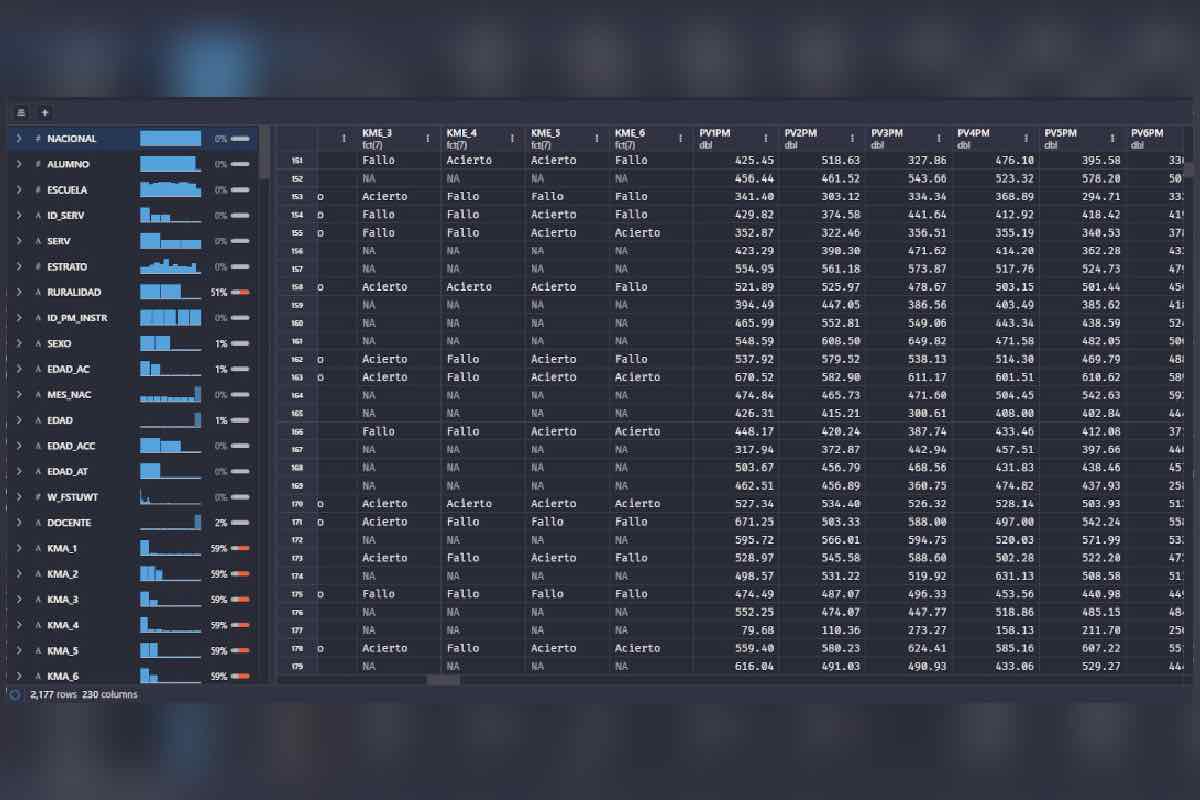The image size is (1200, 800).
Task: Select row number 163 in the data grid
Action: (297, 378)
